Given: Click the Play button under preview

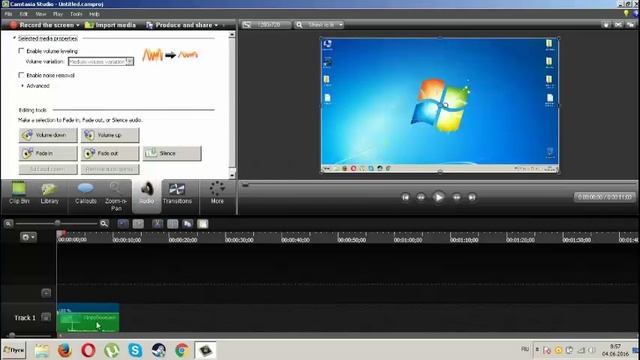Looking at the screenshot, I should (438, 197).
